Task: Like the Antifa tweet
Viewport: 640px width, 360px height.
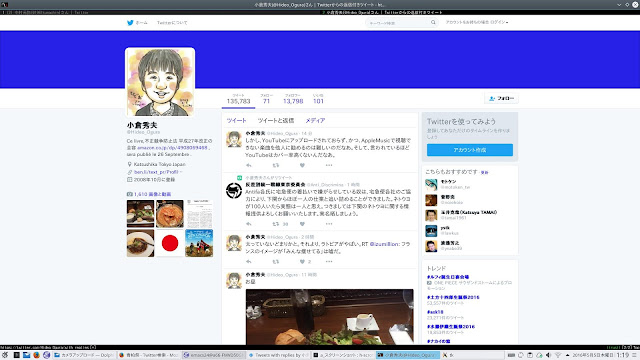Action: (x=302, y=224)
